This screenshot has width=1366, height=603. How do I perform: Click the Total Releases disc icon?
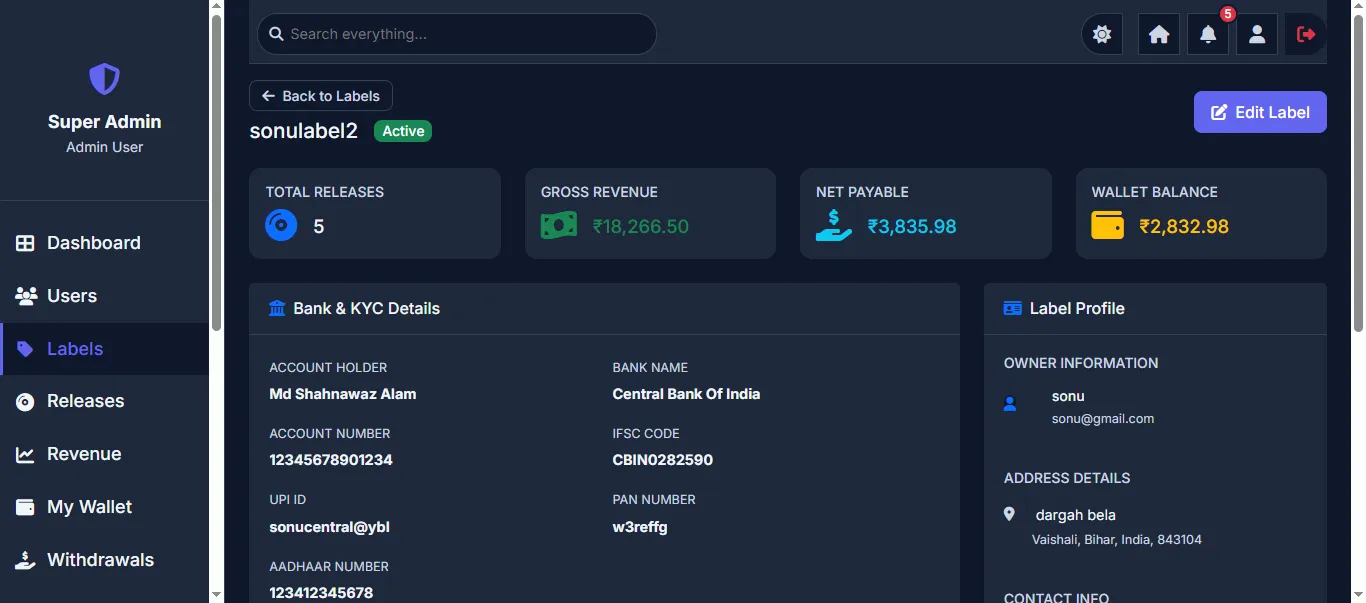281,225
